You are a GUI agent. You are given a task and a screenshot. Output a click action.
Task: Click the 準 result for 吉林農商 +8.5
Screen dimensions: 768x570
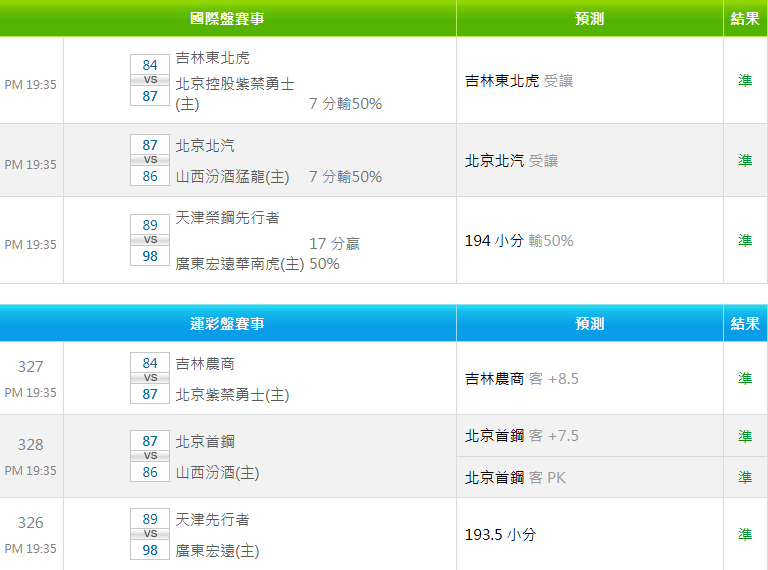click(x=745, y=378)
